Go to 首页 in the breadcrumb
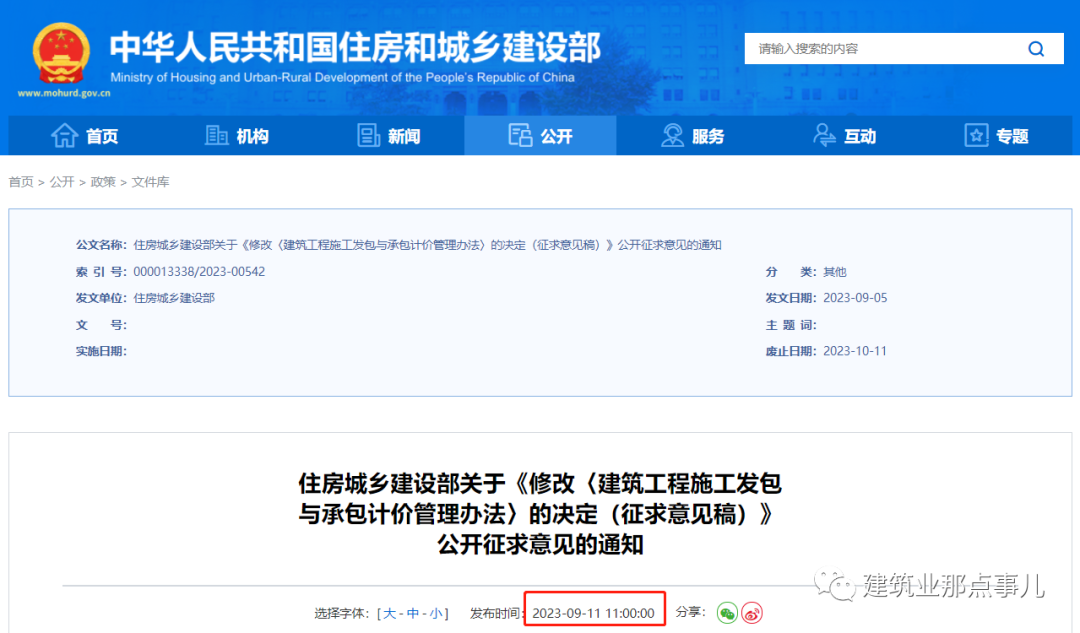1080x633 pixels. (x=21, y=182)
